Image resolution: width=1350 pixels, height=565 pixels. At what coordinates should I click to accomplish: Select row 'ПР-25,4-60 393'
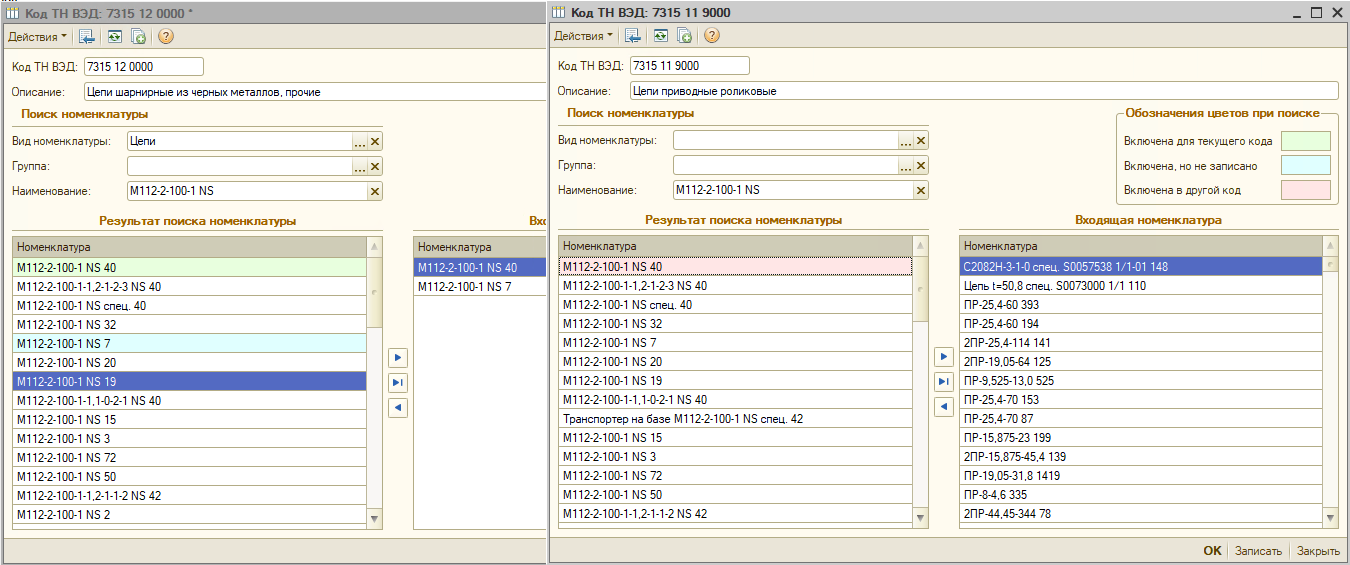pyautogui.click(x=1141, y=305)
